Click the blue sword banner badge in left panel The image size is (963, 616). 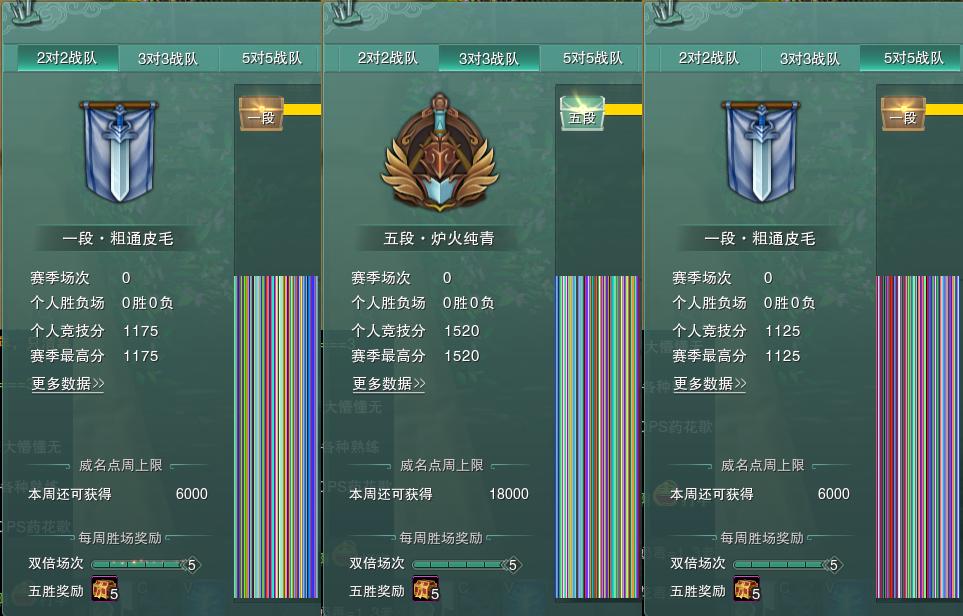tap(119, 152)
